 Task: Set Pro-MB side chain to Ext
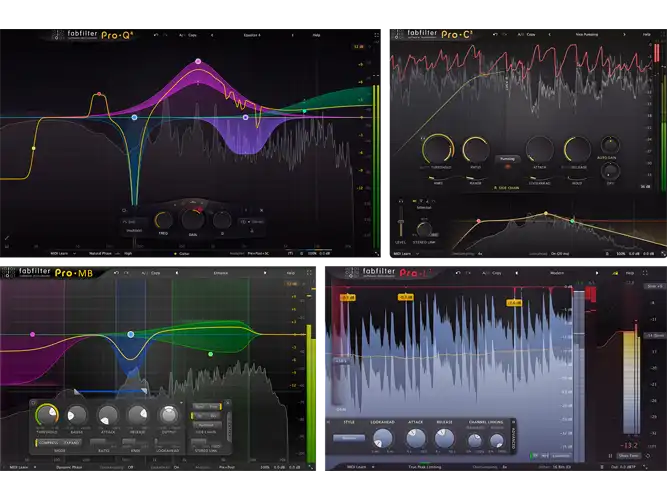(x=214, y=415)
